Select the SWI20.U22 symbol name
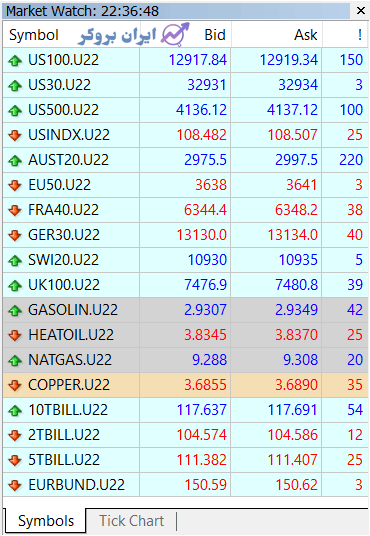 tap(64, 260)
